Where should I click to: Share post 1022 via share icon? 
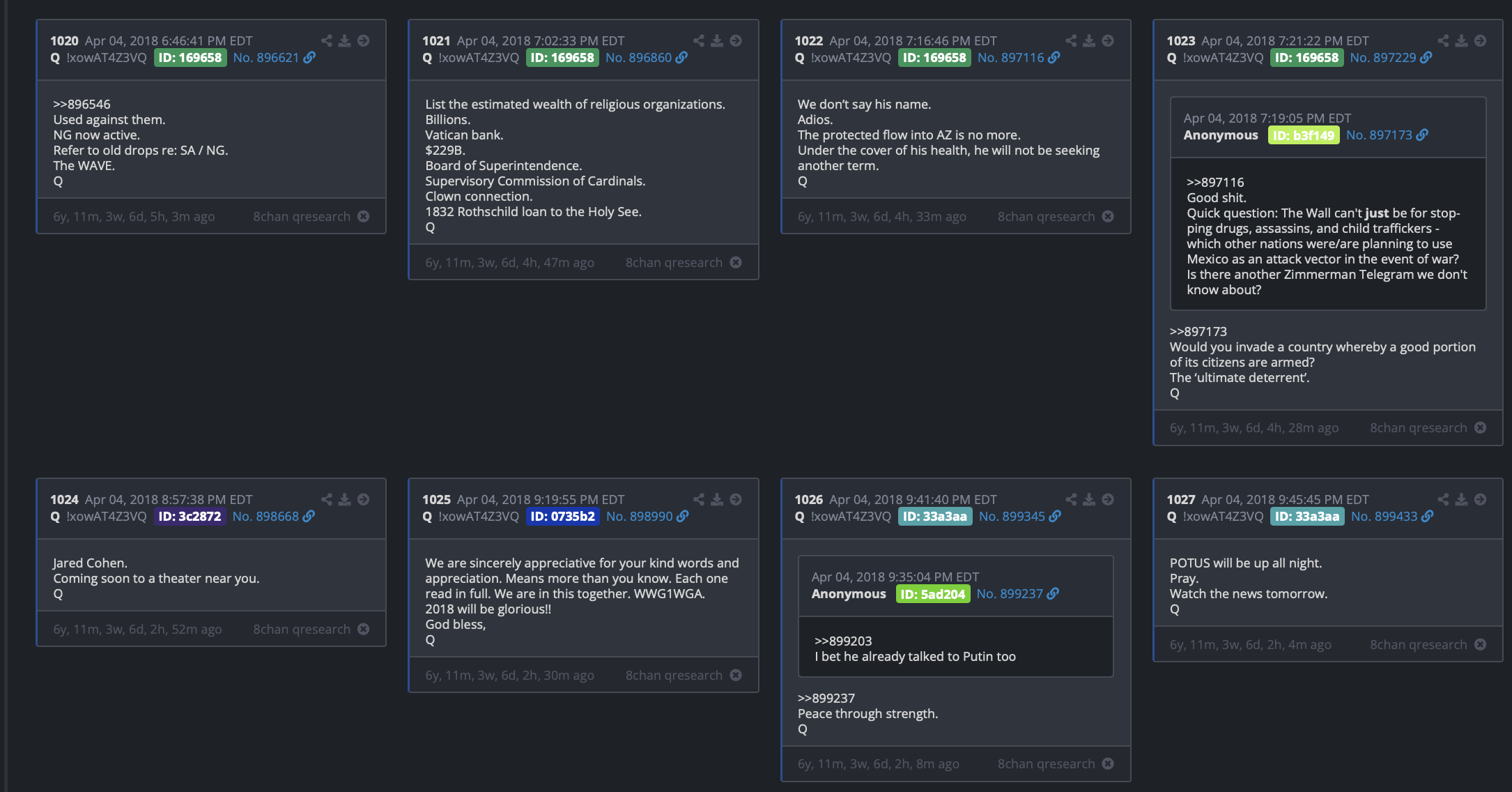(1071, 41)
